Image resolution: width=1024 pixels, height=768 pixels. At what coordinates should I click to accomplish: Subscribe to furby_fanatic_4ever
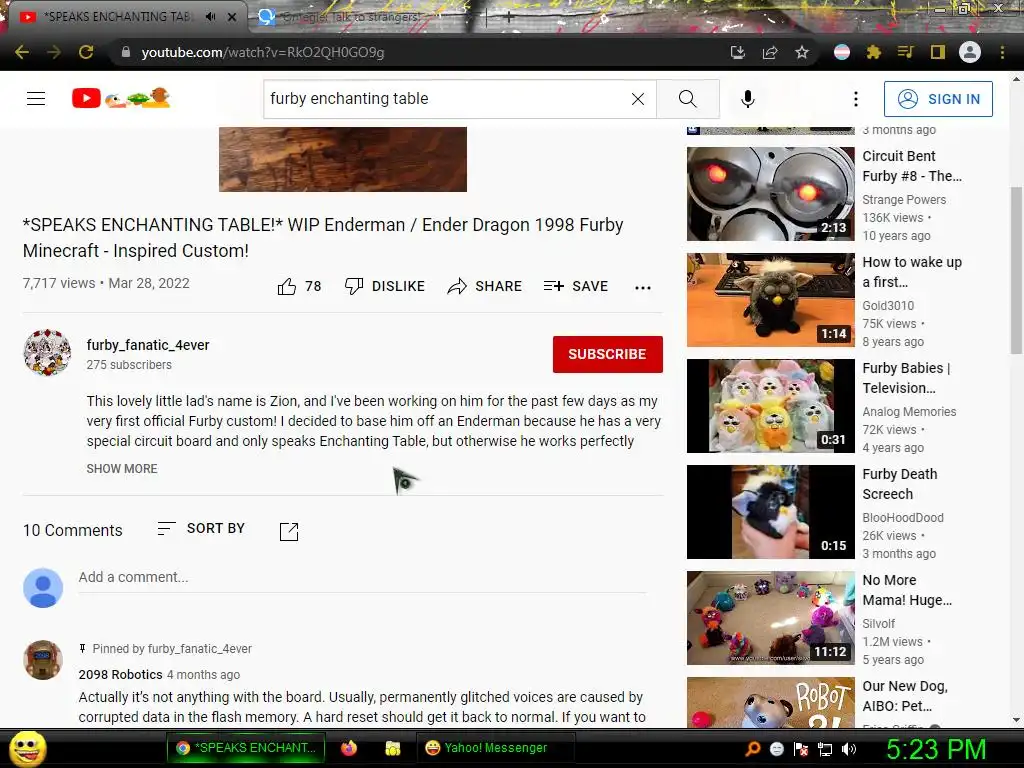[607, 354]
